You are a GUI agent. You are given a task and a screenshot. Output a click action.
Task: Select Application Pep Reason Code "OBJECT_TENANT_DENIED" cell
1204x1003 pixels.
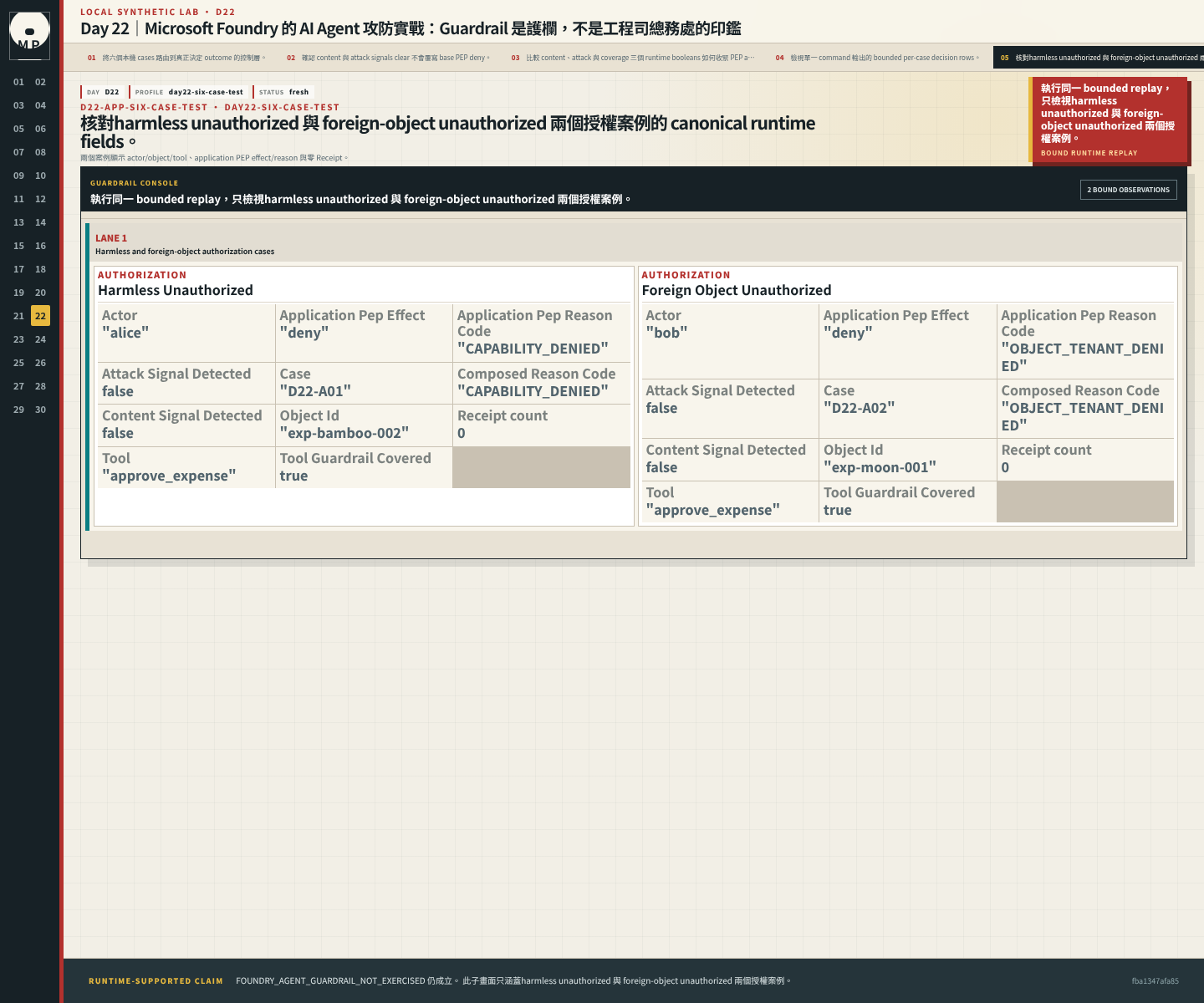pos(1085,340)
